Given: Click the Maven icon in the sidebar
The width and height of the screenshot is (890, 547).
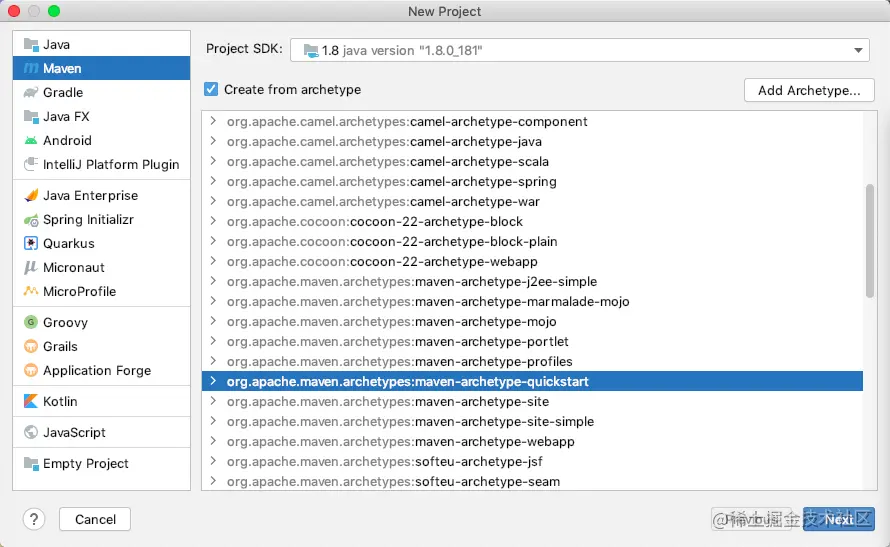Looking at the screenshot, I should click(x=30, y=68).
